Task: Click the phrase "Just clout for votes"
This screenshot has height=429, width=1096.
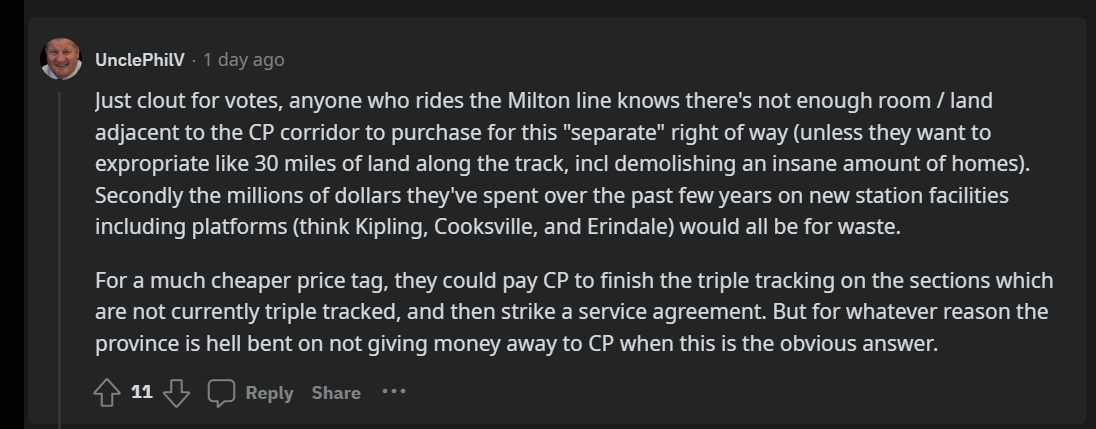Action: click(176, 101)
